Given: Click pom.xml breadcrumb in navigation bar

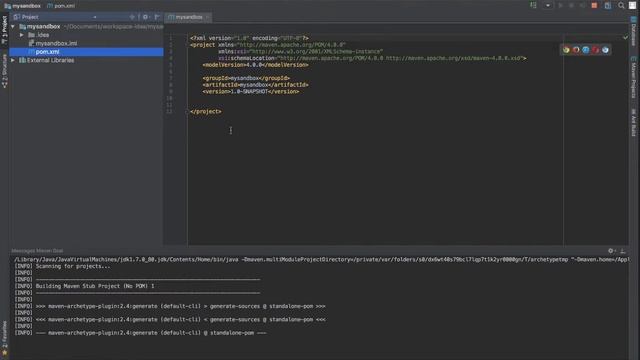Looking at the screenshot, I should [x=61, y=6].
